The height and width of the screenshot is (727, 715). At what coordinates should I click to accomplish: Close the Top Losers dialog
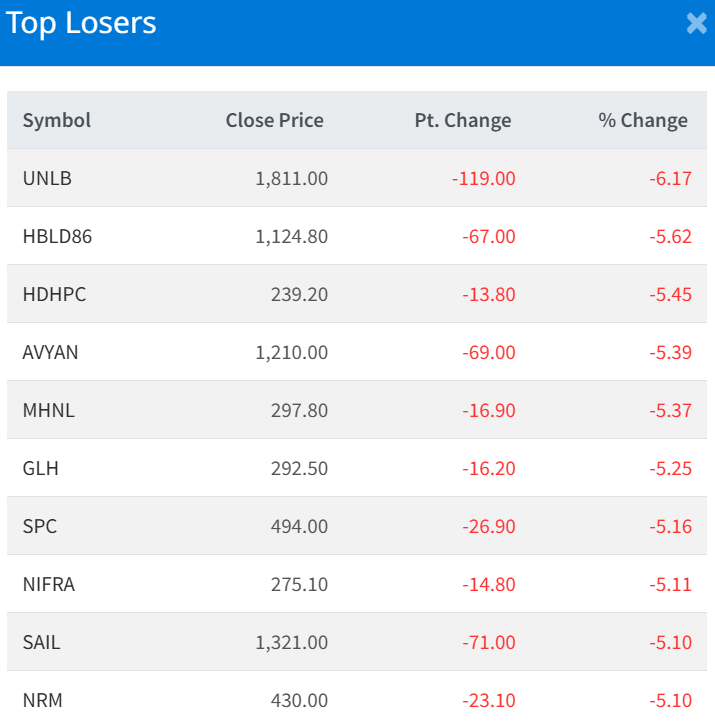(x=696, y=24)
